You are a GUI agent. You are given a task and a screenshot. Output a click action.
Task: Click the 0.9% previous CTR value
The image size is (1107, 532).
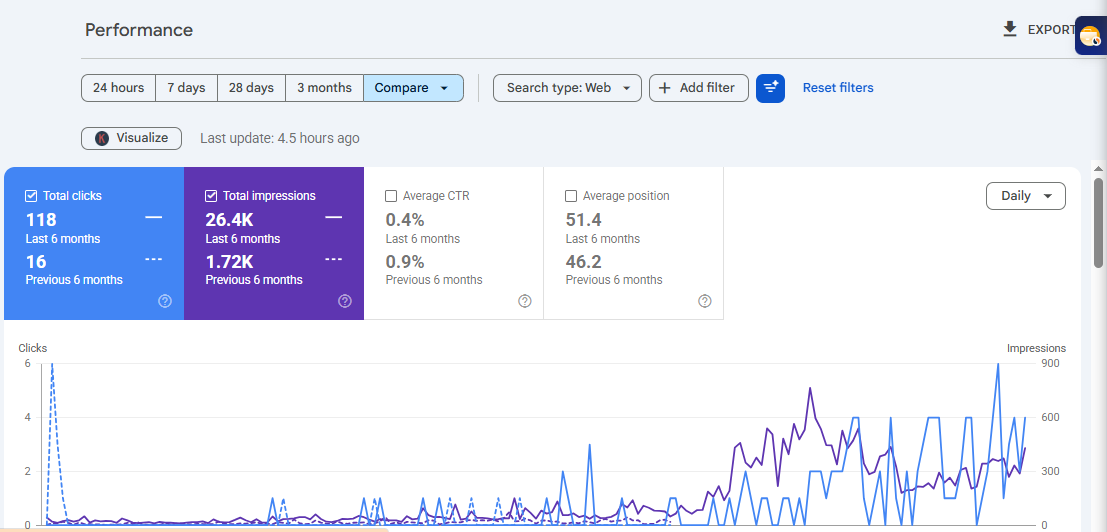click(x=405, y=262)
